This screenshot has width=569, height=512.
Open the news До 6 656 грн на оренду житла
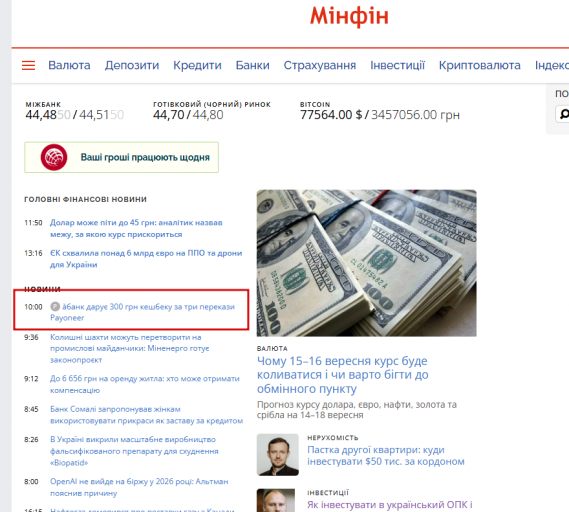coord(145,384)
